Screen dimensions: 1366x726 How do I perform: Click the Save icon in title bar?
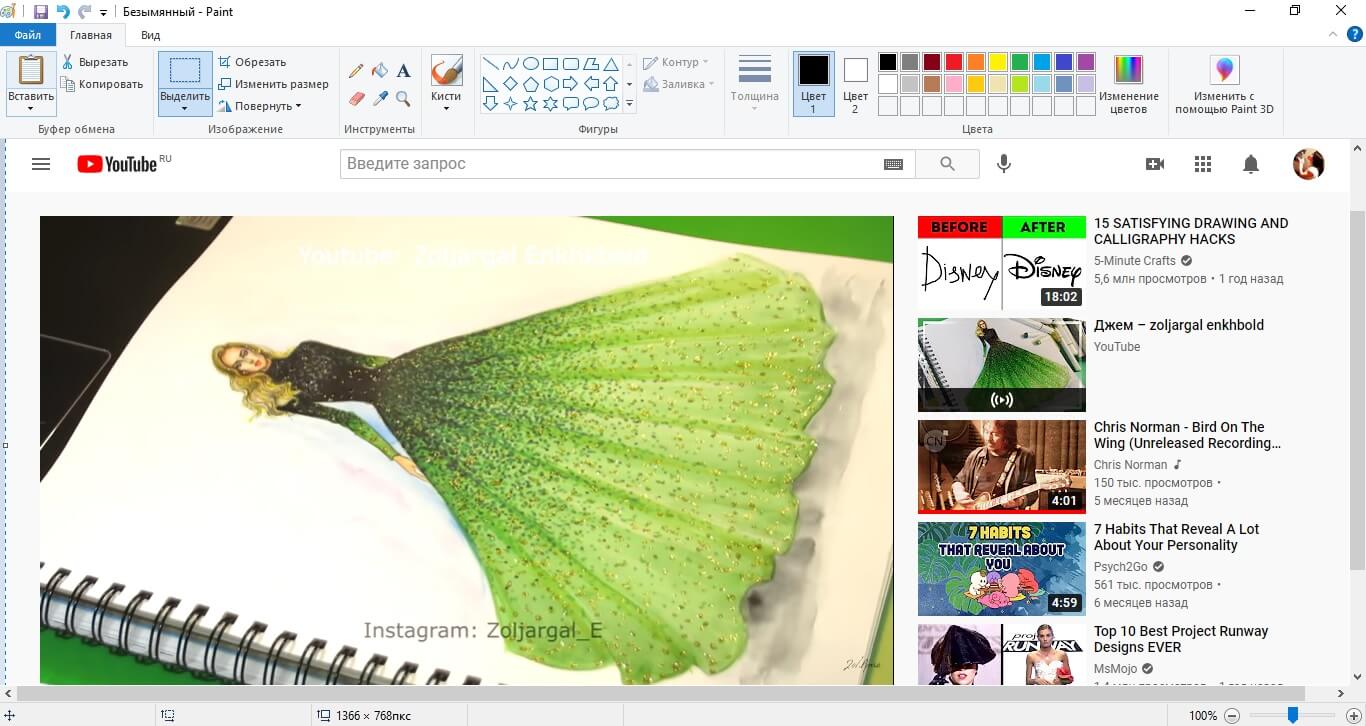tap(41, 12)
